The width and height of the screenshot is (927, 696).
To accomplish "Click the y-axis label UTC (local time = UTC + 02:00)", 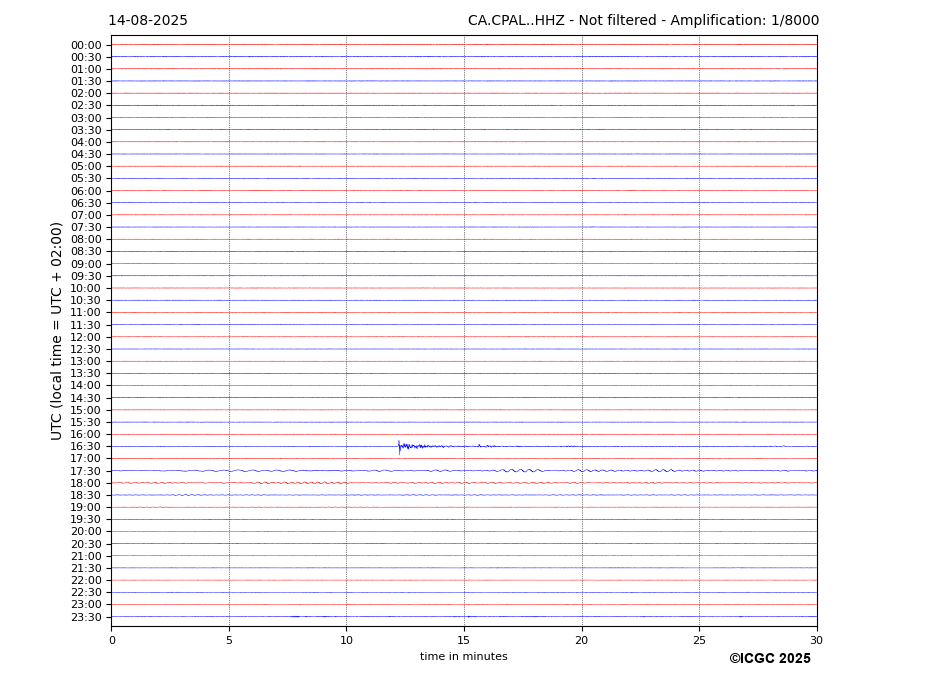I will (57, 331).
